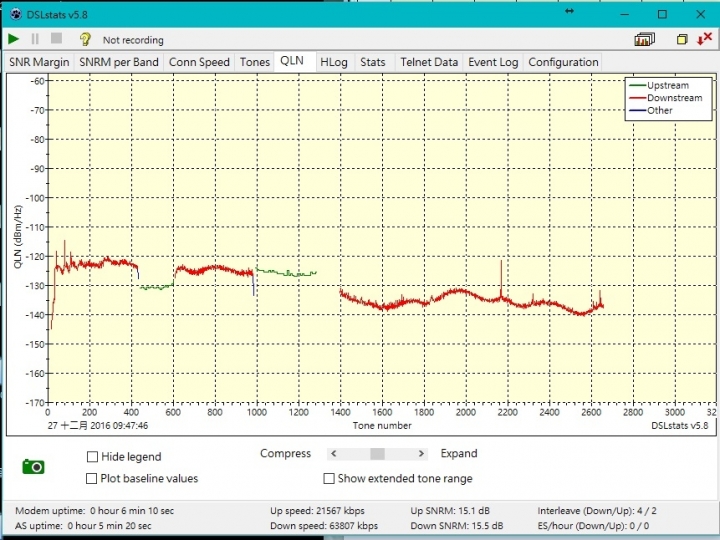Screen dimensions: 720x540
Task: Switch to the HLog tab
Action: 334,62
